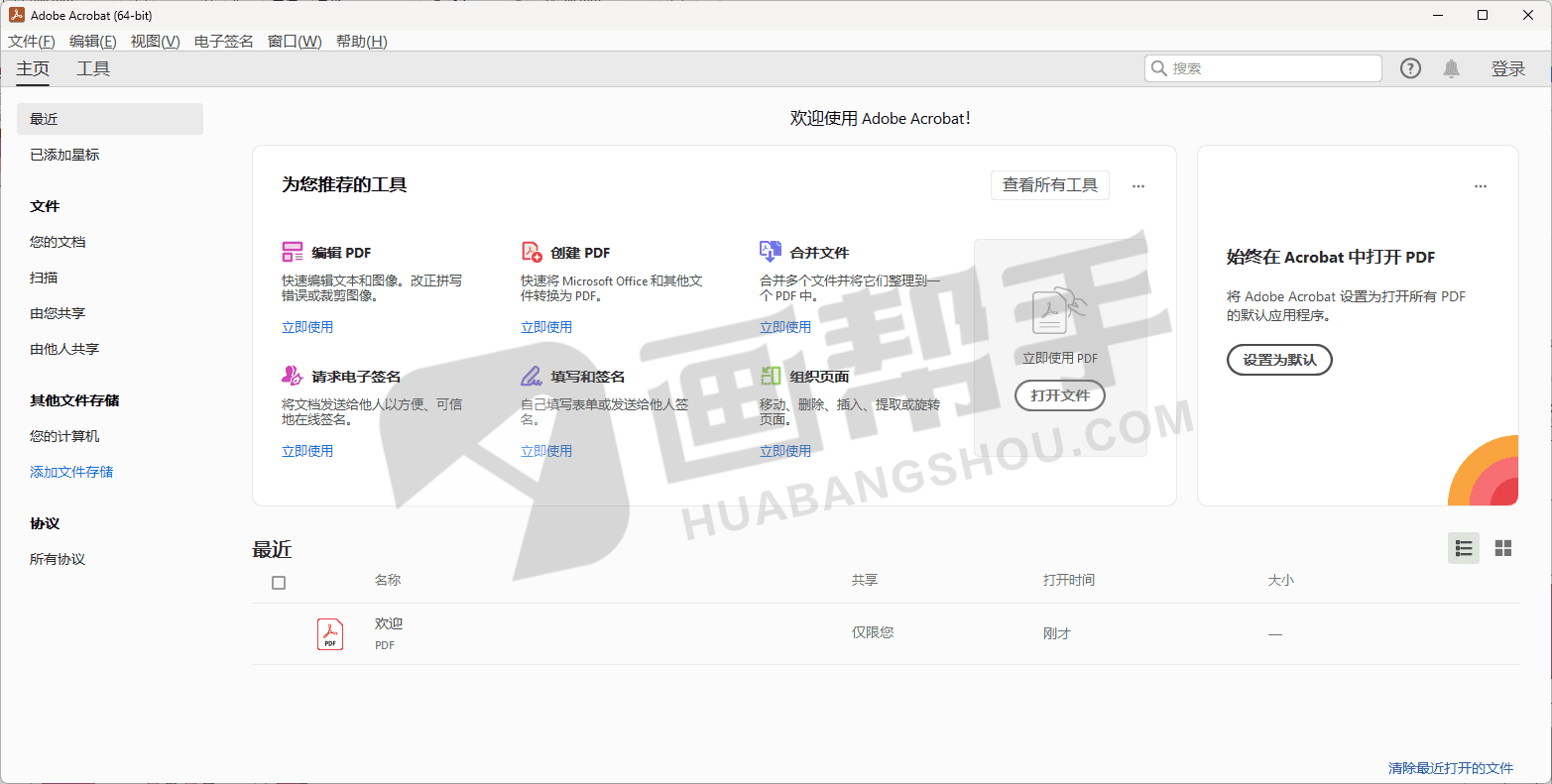This screenshot has width=1552, height=784.
Task: Click 立即使用 under 创建 PDF
Action: click(x=546, y=327)
